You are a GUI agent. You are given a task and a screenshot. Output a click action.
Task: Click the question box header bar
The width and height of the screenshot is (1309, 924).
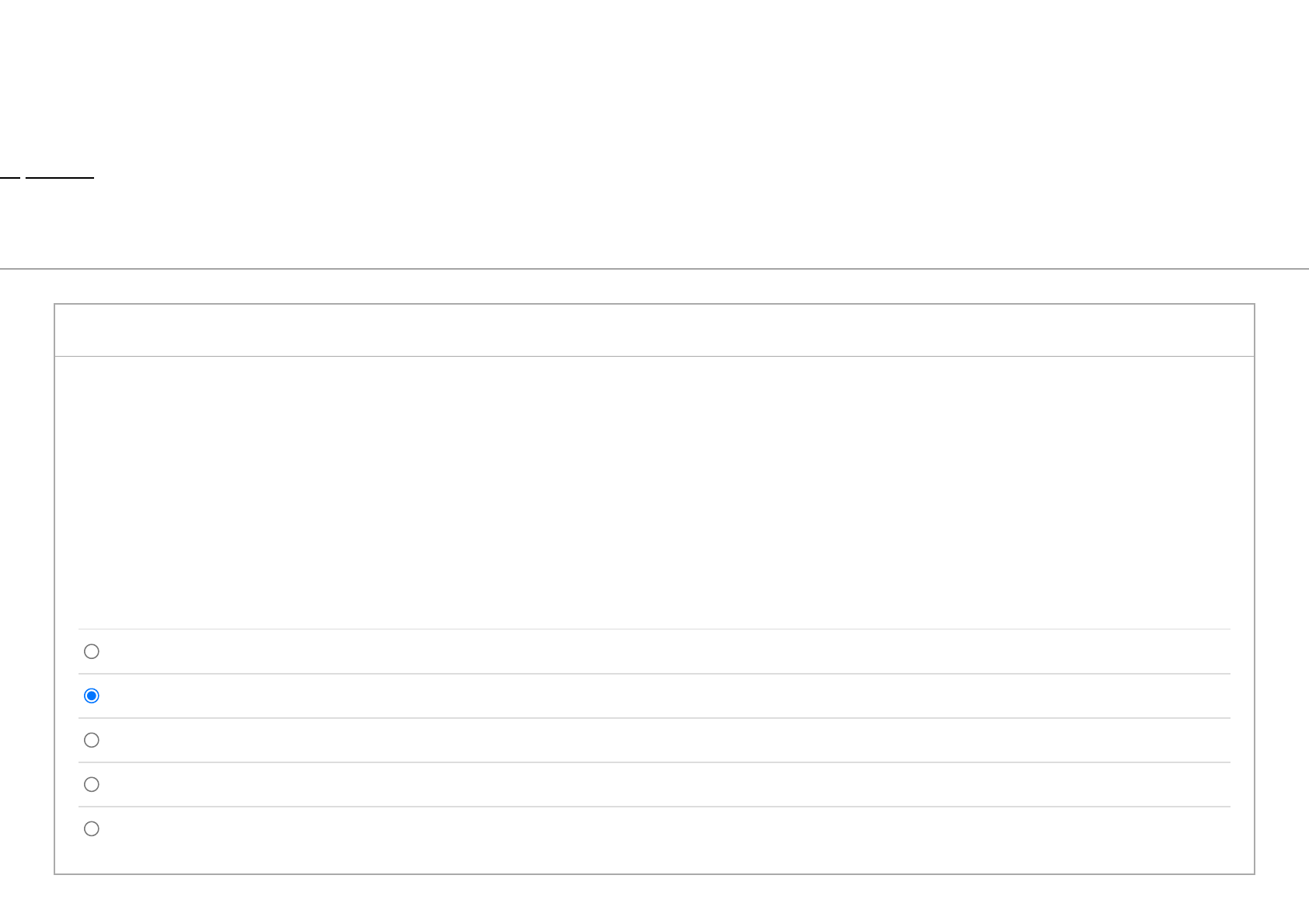[654, 330]
